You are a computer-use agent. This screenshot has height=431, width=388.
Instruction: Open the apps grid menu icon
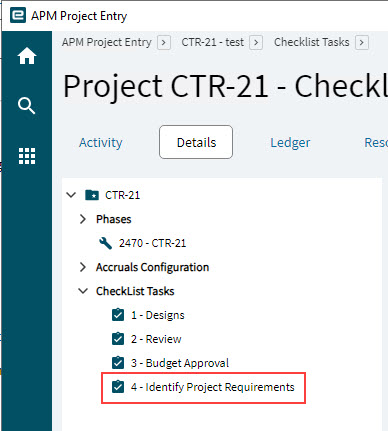(x=27, y=156)
